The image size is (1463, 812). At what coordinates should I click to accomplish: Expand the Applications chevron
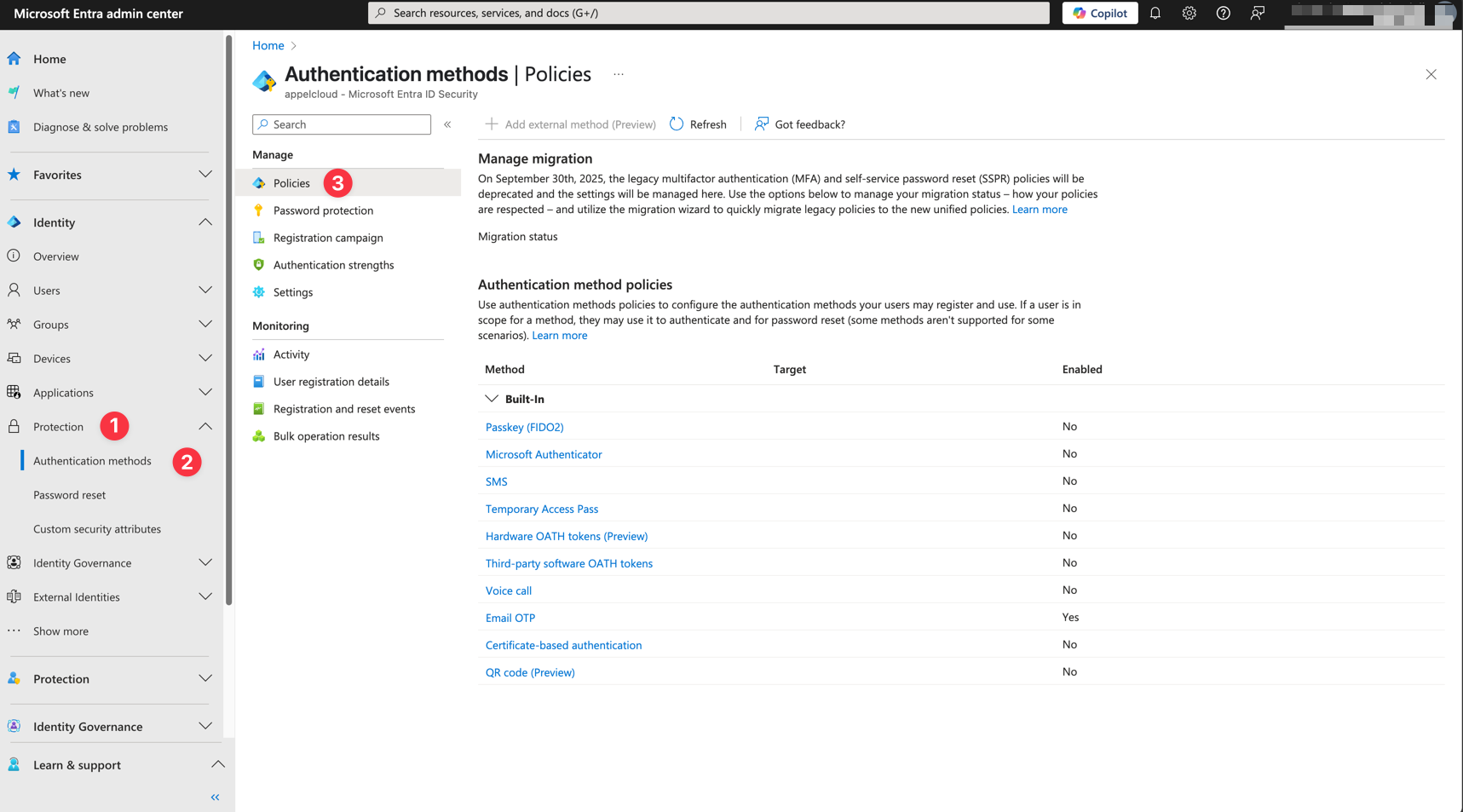click(x=205, y=393)
